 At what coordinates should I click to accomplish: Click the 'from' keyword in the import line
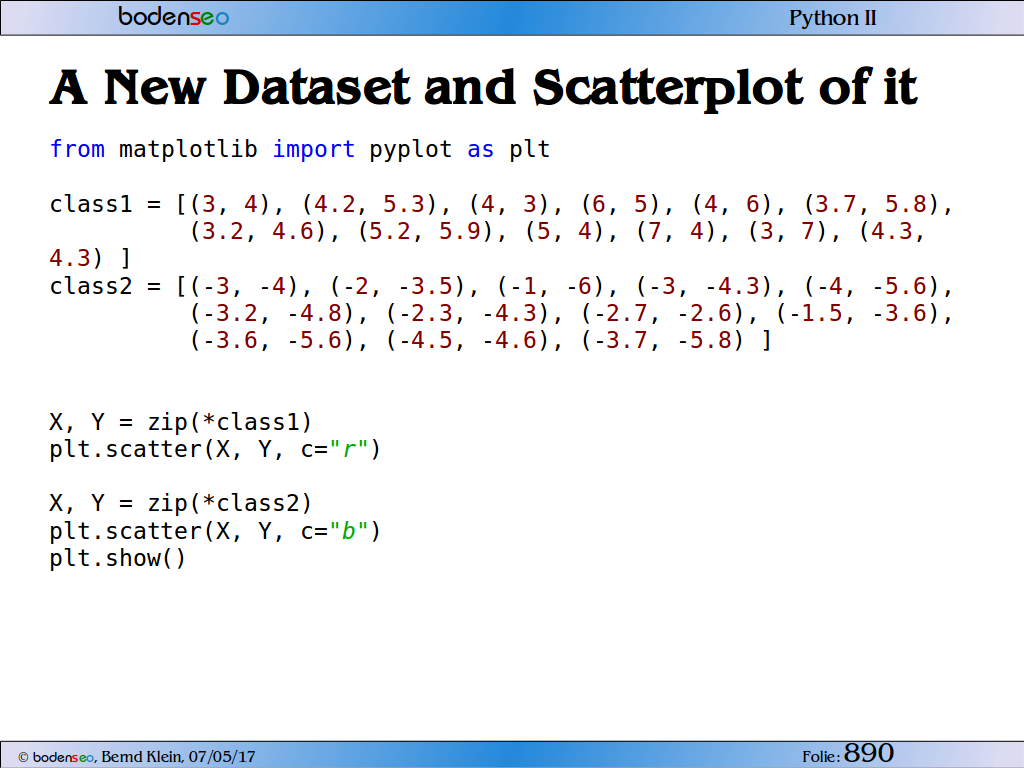[77, 149]
